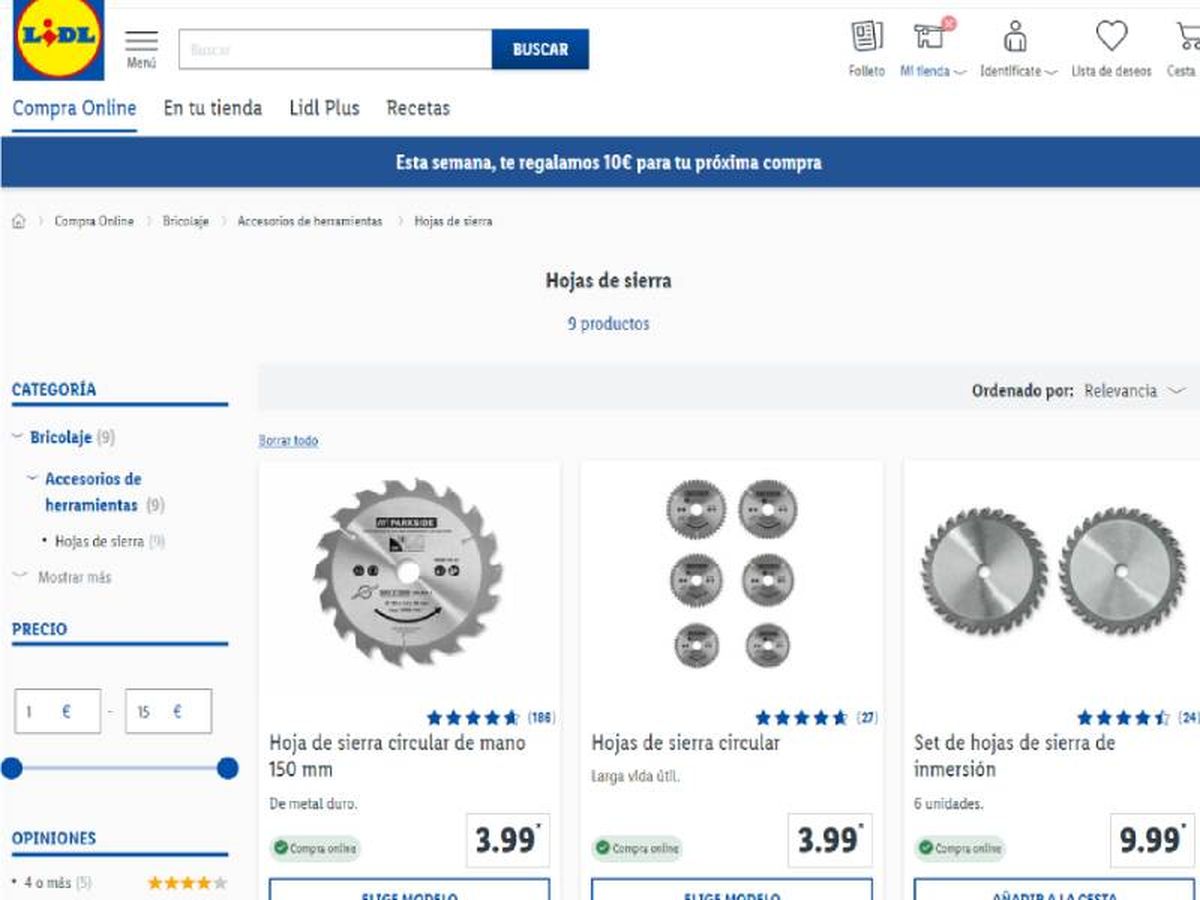The image size is (1200, 900).
Task: Open the Folleto catalog icon
Action: point(866,37)
